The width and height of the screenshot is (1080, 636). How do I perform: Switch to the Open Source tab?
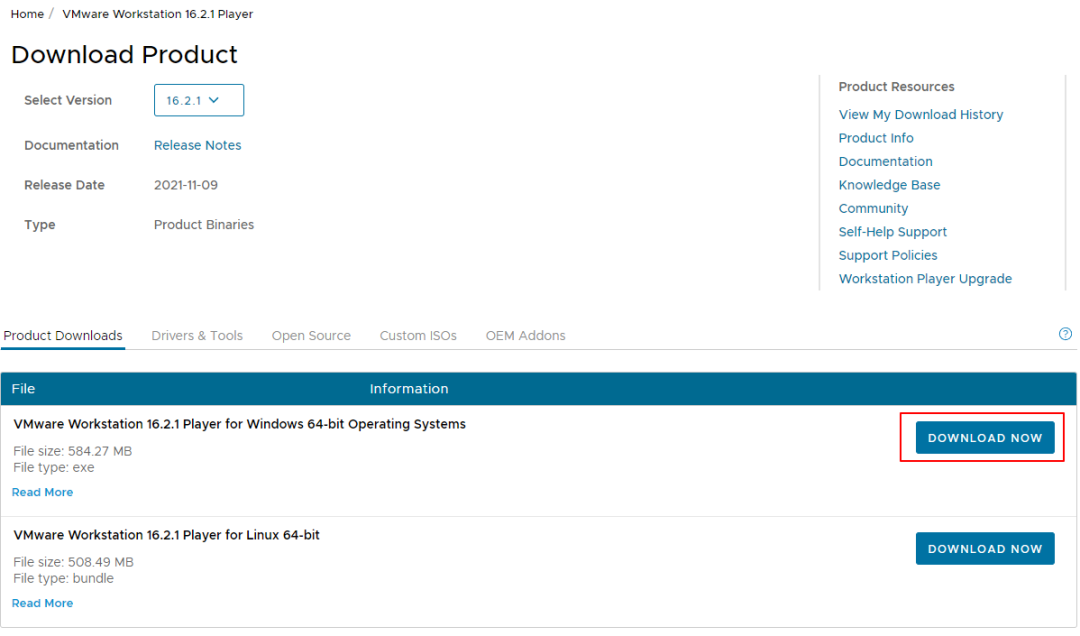(311, 336)
